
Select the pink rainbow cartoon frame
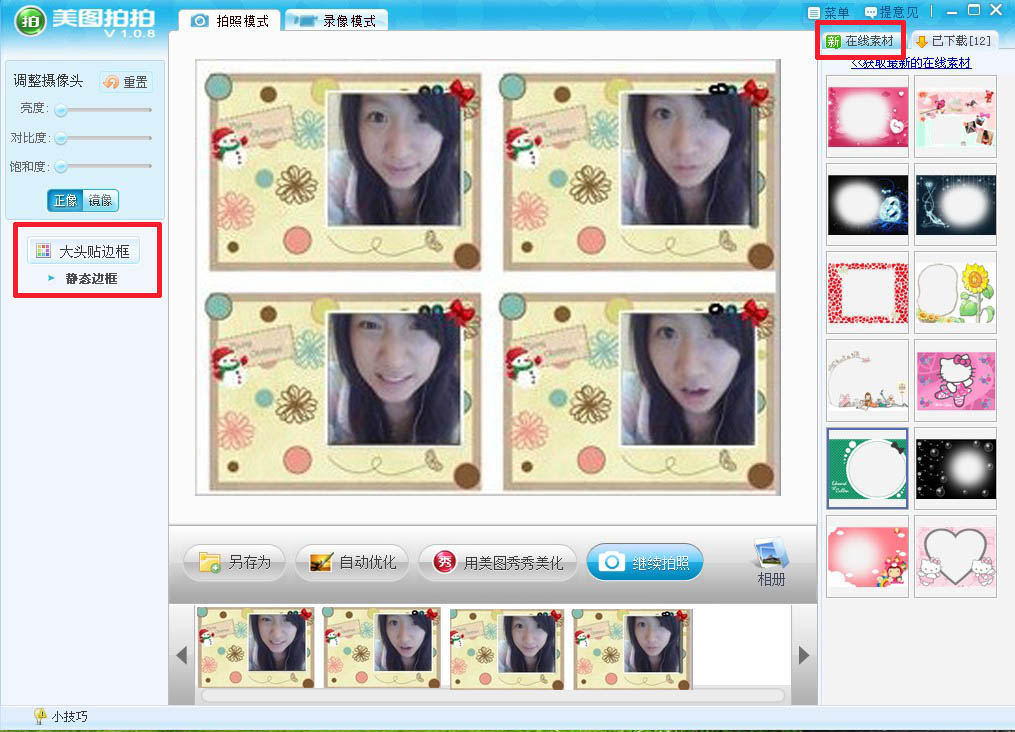pyautogui.click(x=867, y=557)
